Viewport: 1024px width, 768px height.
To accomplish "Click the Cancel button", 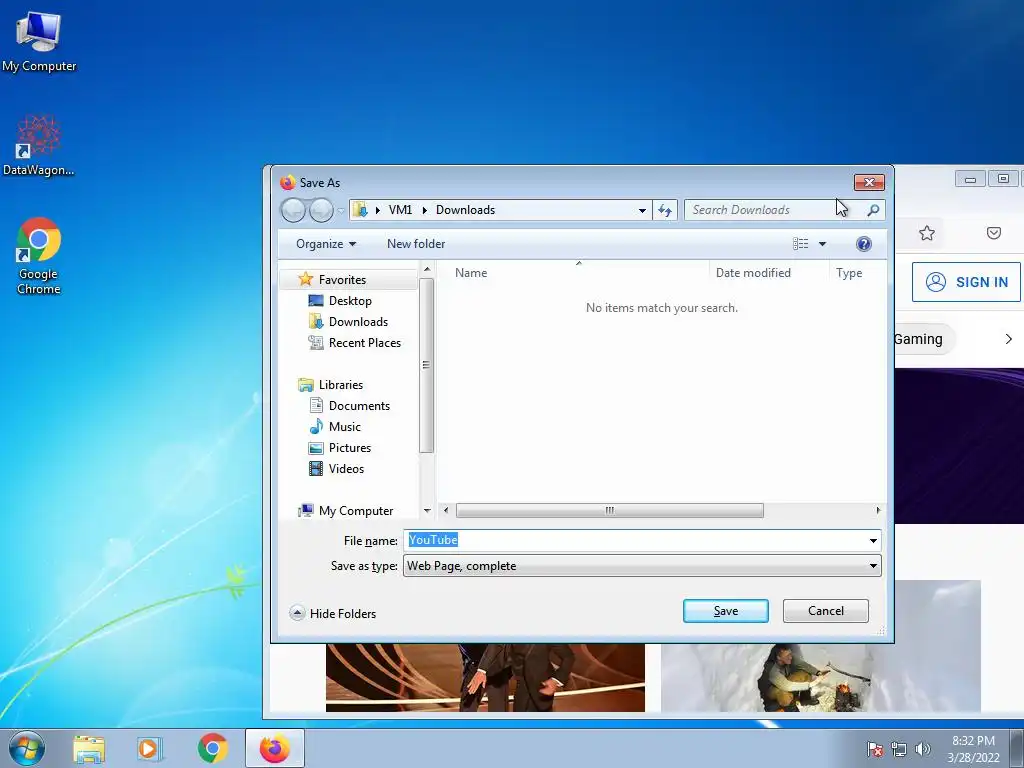I will [825, 611].
